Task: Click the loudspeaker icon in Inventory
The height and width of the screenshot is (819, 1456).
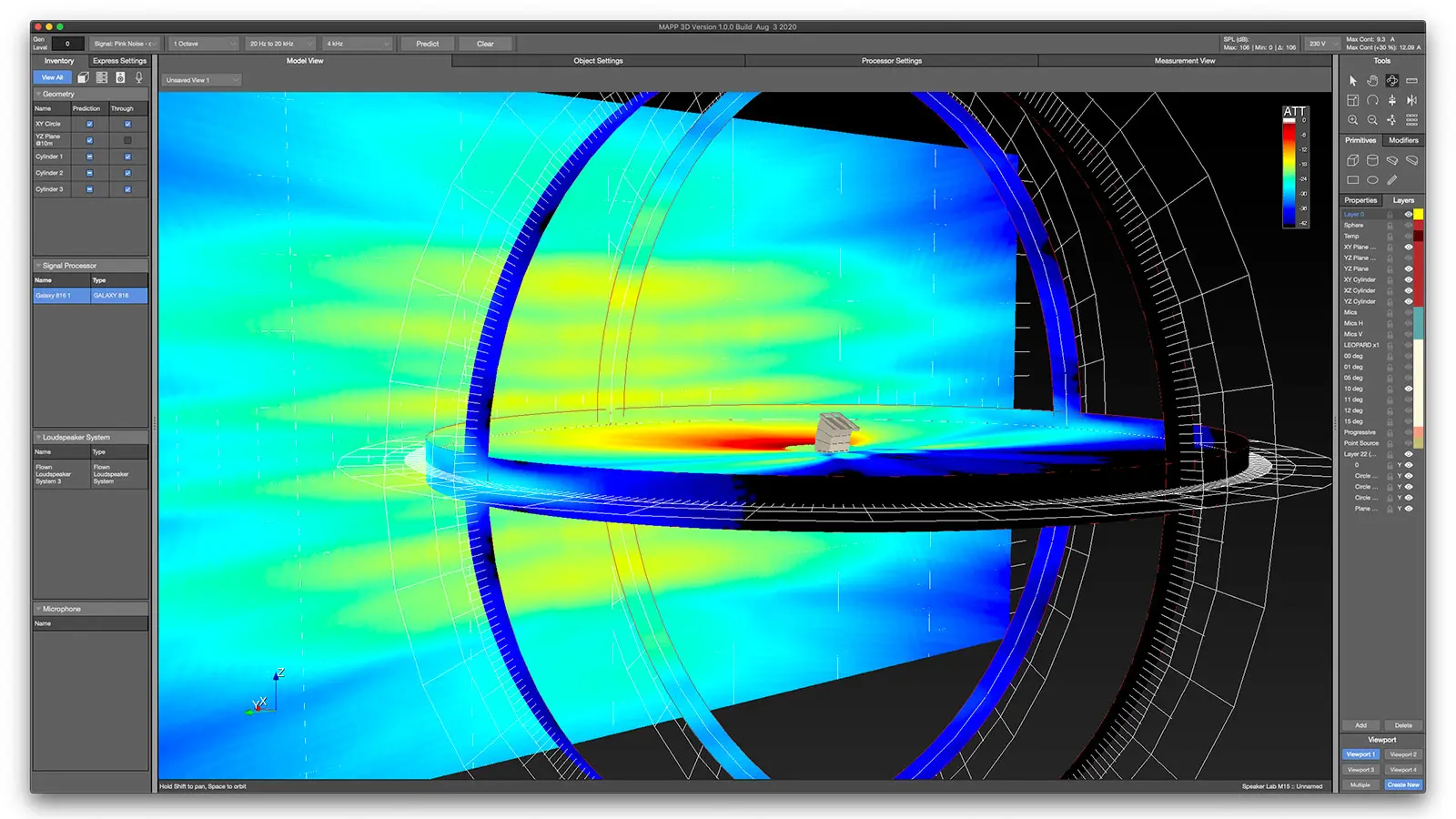Action: pos(120,77)
